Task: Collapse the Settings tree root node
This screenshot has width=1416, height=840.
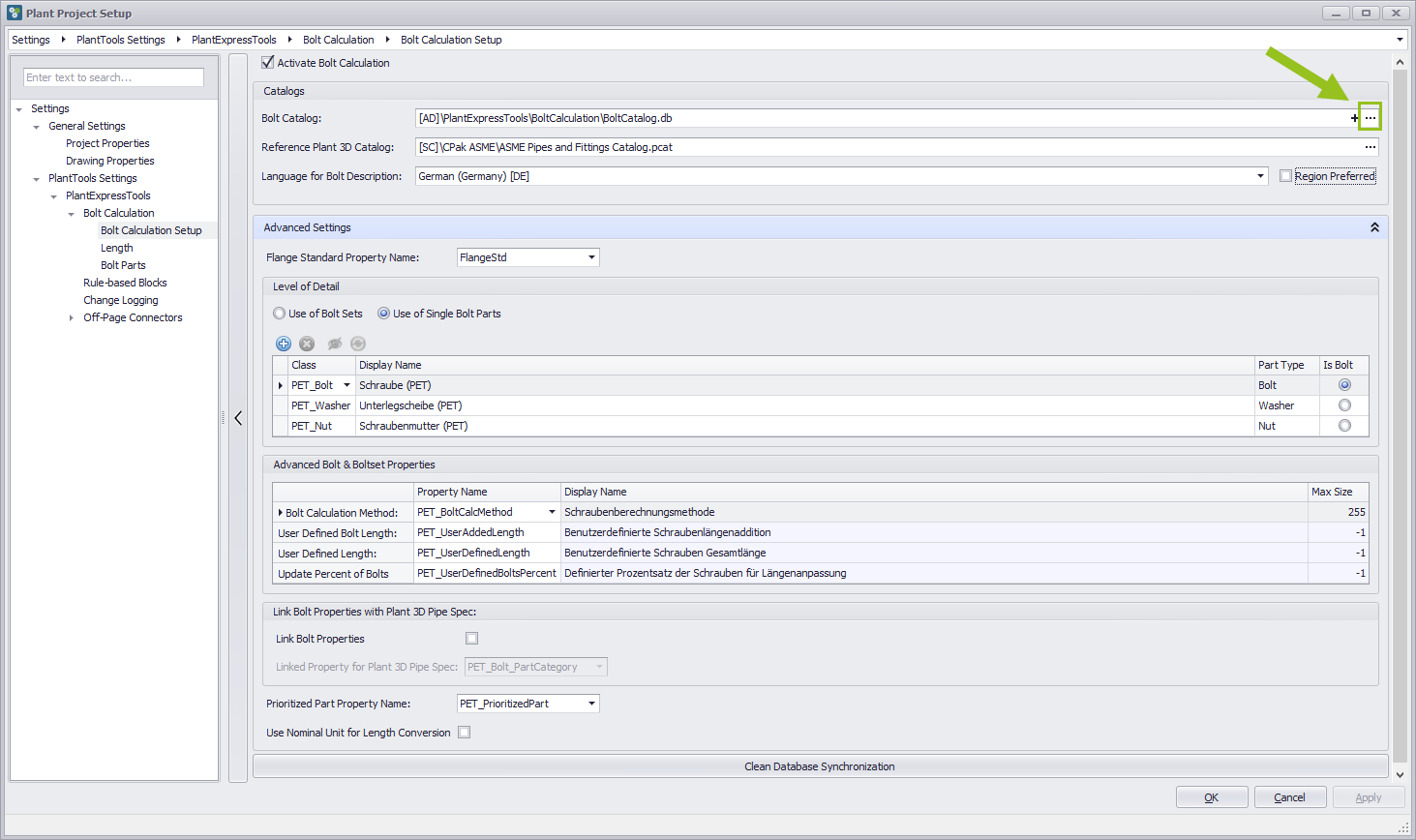Action: coord(18,109)
